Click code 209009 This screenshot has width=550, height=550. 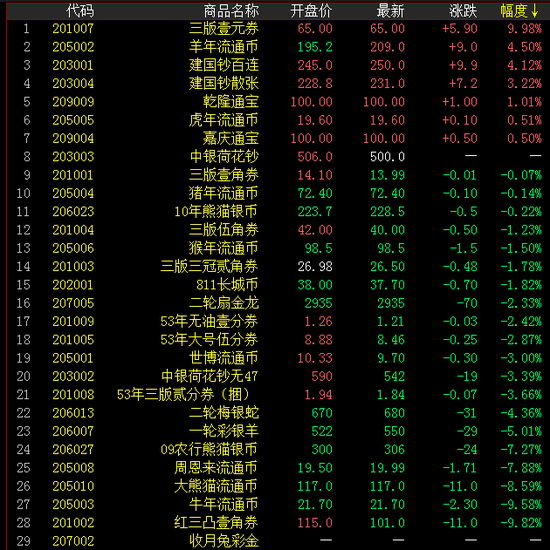point(73,102)
